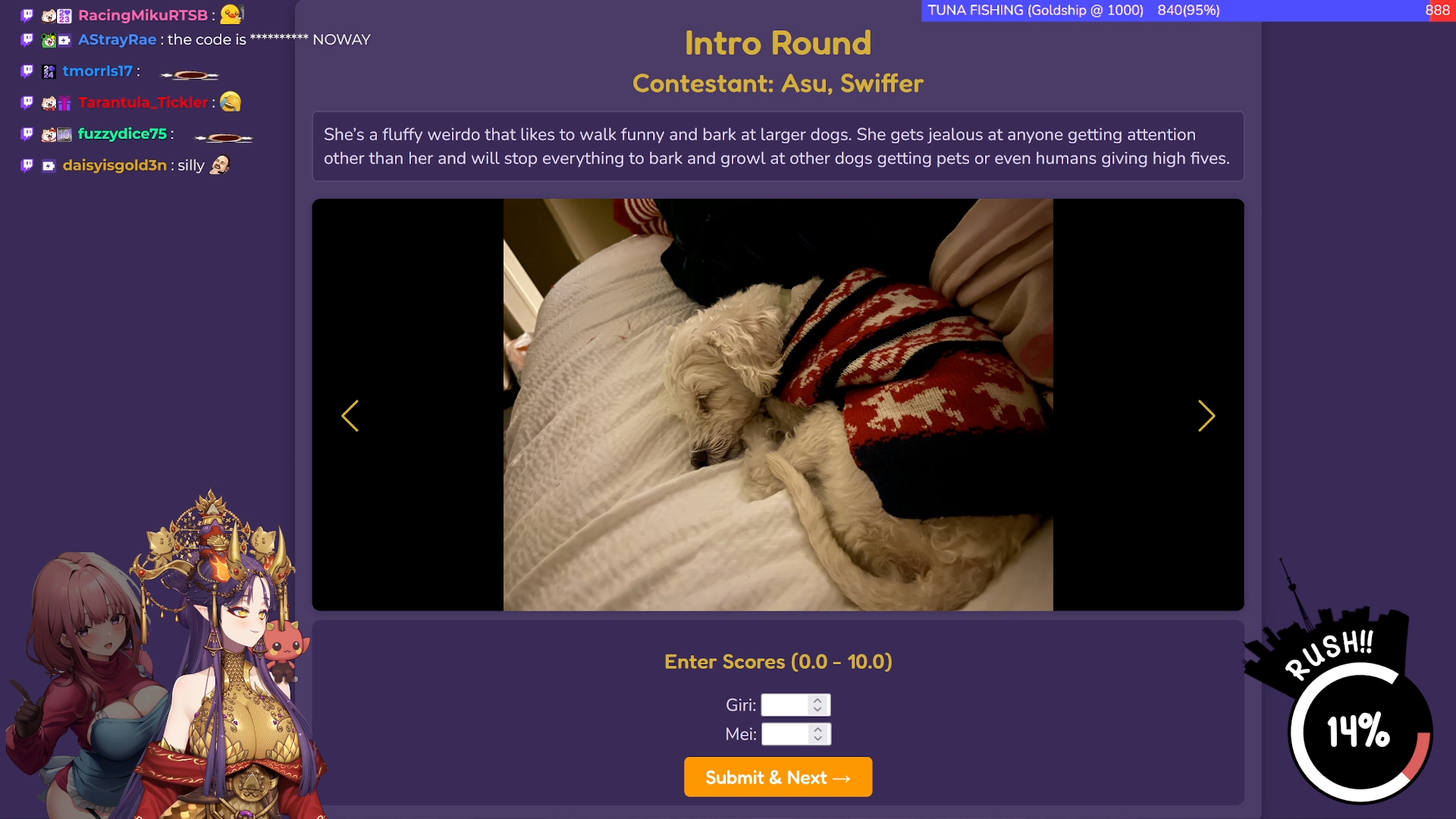Click the Twitch badge beside RacingMikuRTSB
The image size is (1456, 819).
27,14
